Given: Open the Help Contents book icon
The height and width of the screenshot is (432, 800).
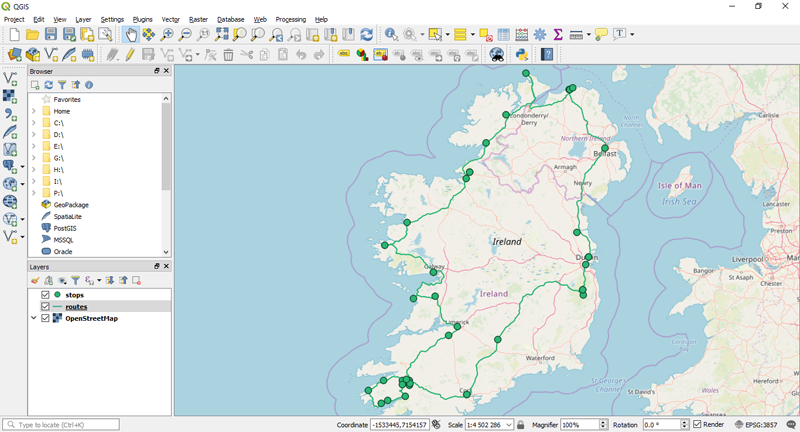Looking at the screenshot, I should click(x=547, y=54).
